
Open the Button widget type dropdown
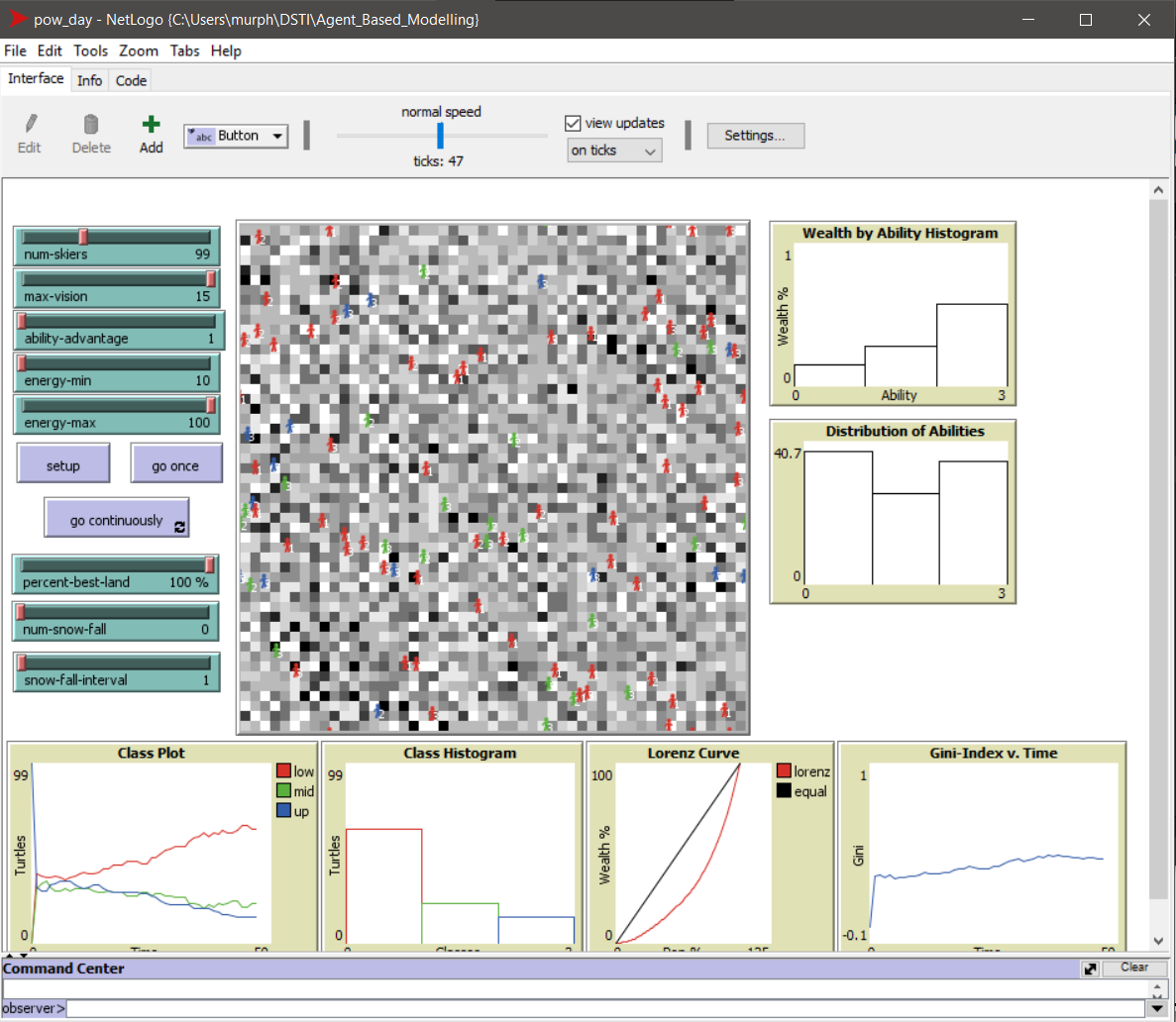coord(236,137)
